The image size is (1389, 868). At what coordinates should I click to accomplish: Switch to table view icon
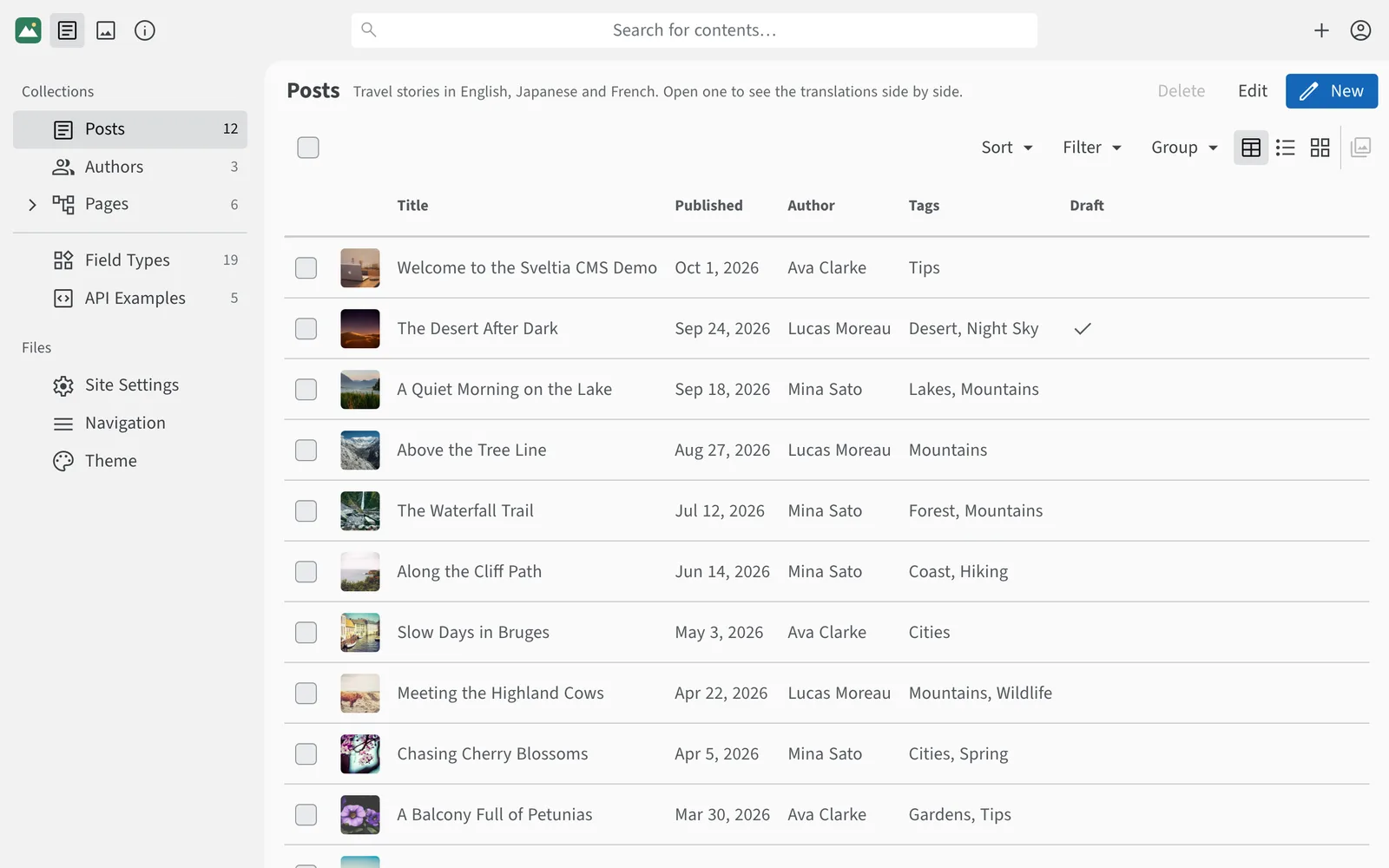[x=1251, y=148]
